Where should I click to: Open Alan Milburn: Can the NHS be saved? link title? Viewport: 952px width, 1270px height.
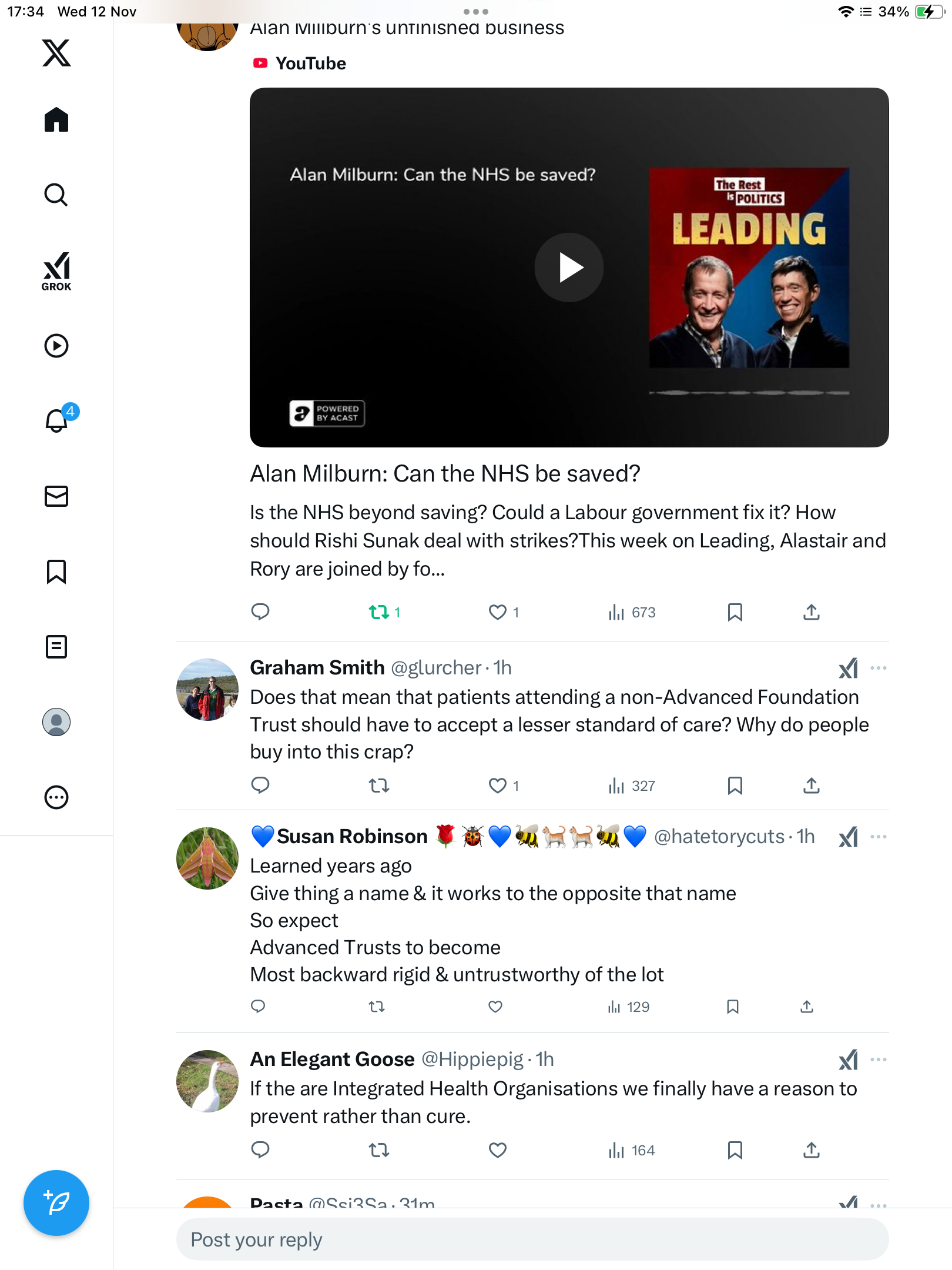445,473
